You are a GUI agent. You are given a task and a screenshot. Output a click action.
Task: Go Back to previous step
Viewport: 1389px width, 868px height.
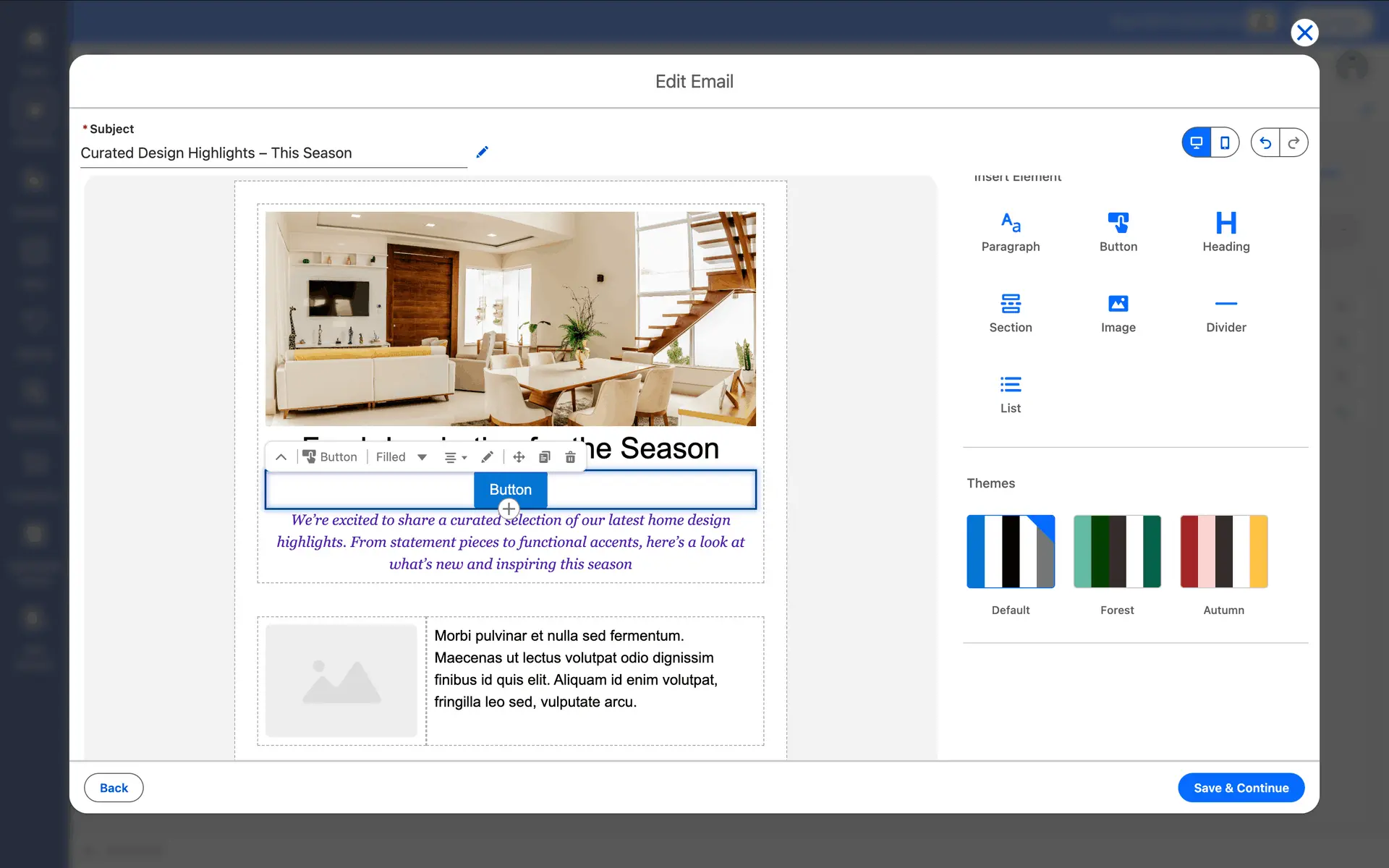(x=114, y=788)
